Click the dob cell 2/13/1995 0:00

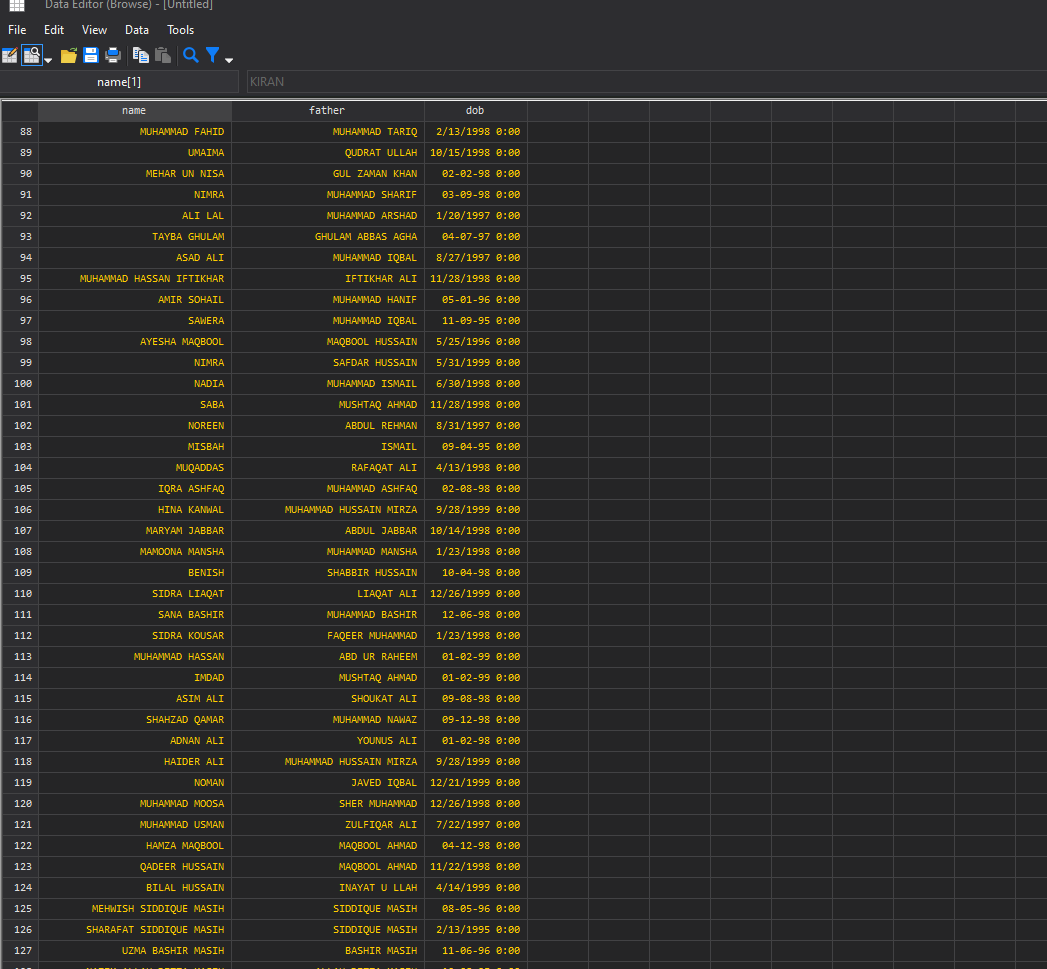[476, 930]
